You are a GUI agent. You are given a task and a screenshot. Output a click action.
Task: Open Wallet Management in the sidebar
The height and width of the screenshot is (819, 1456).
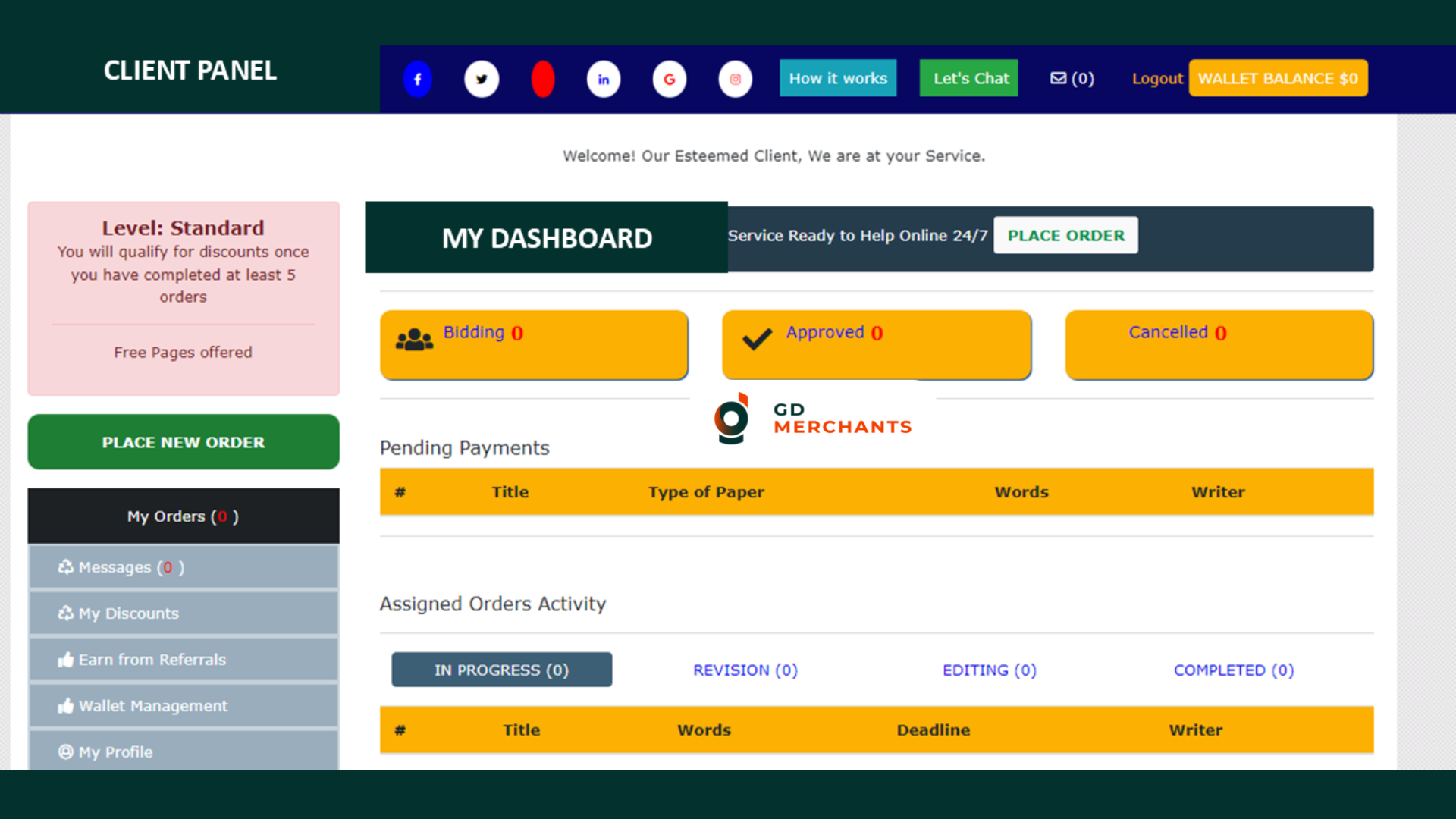pos(184,705)
